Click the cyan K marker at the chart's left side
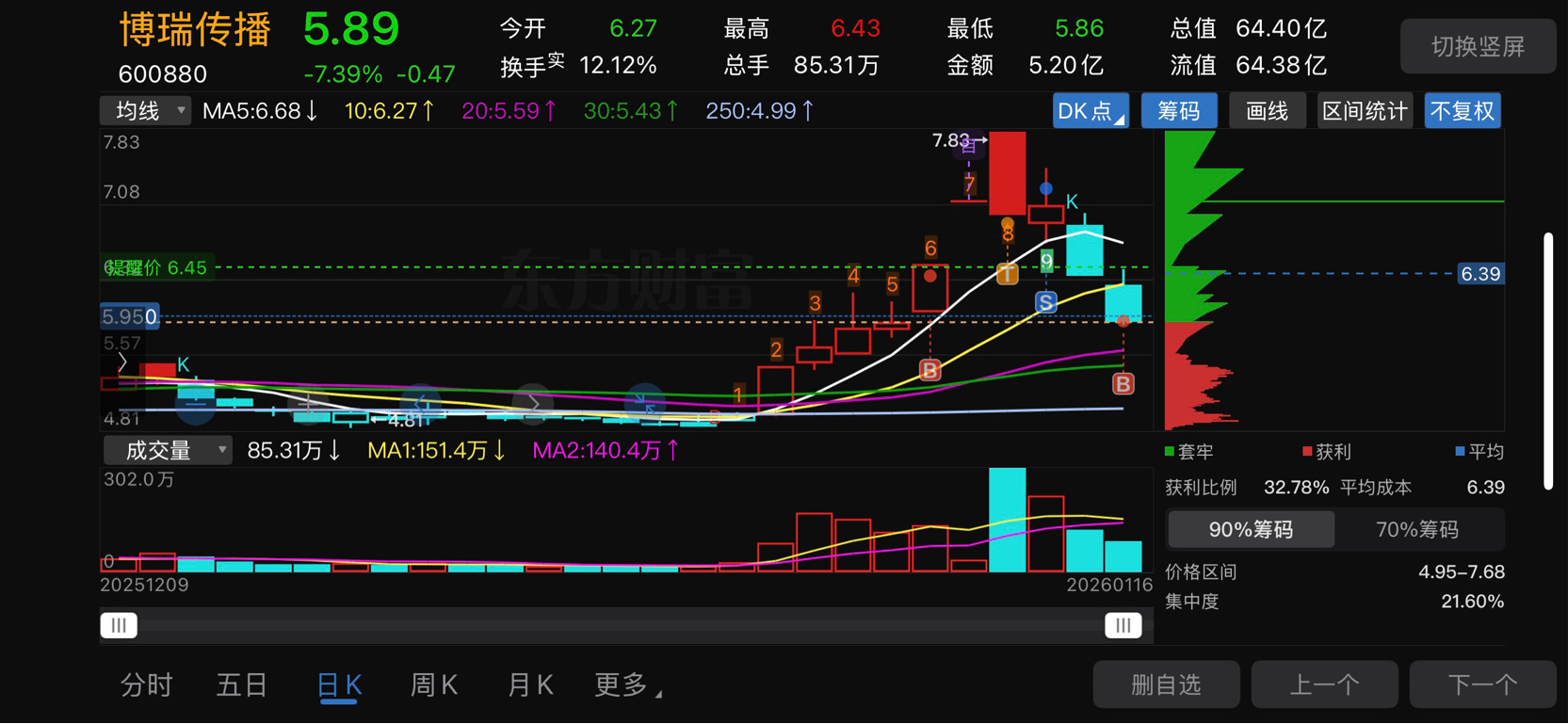 tap(183, 364)
